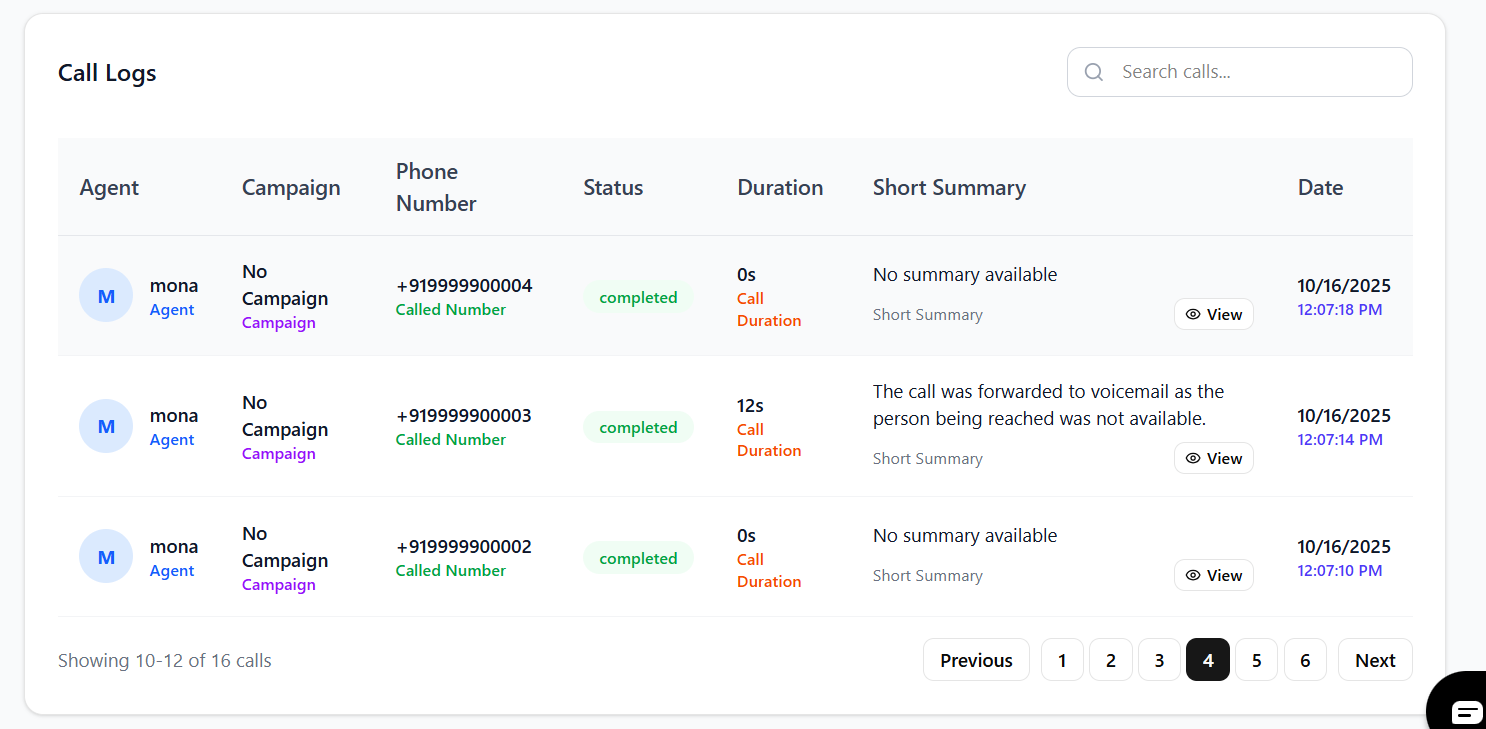View the voicemail-forwarded call summary
This screenshot has height=729, width=1486.
point(1213,458)
